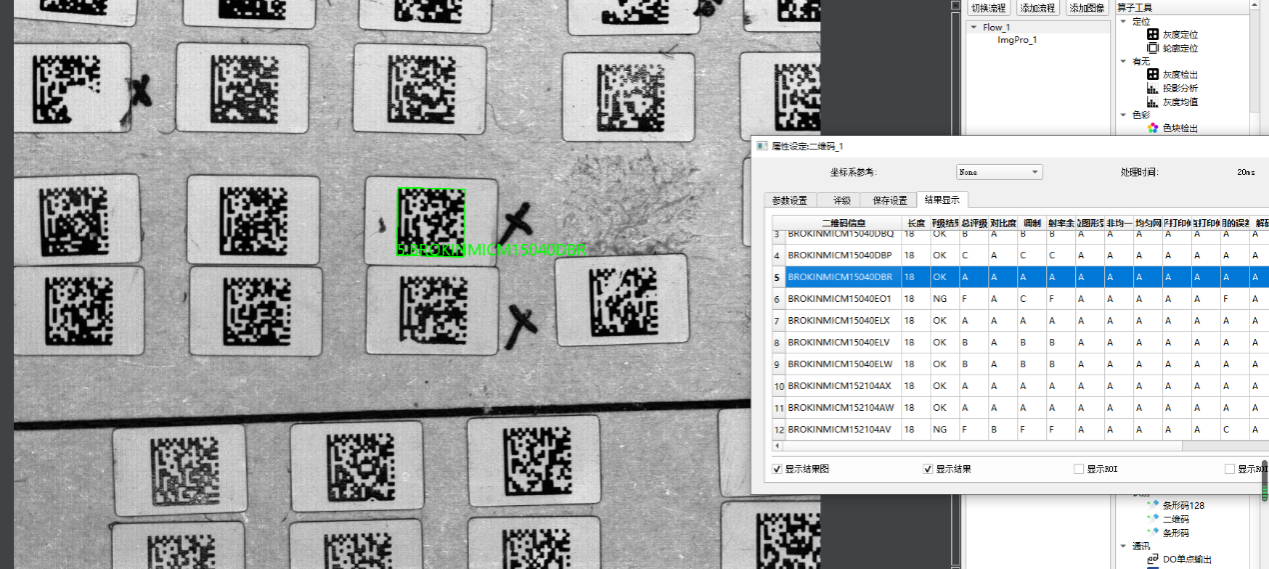Enable the 显示ROI checkbox

(1078, 469)
